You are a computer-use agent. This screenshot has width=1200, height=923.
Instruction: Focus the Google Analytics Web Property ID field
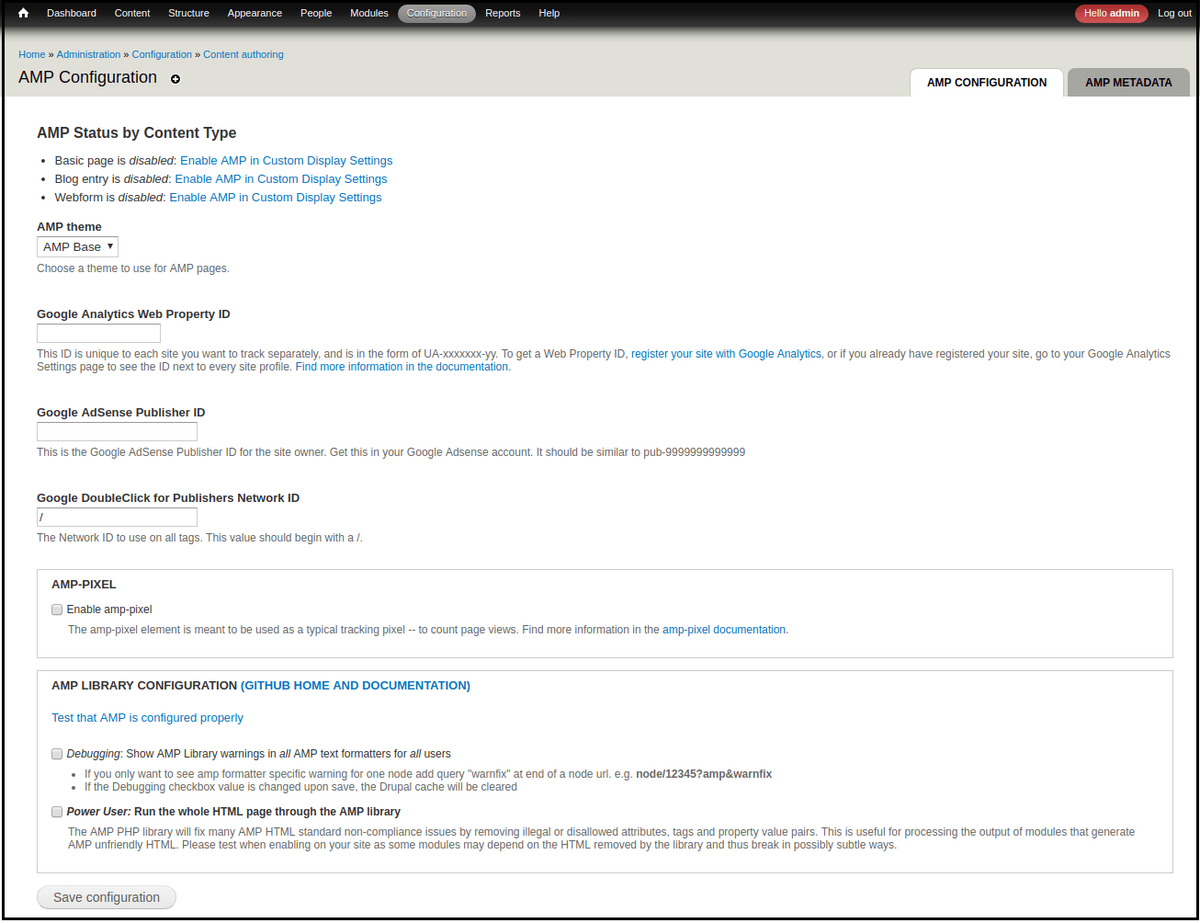(x=99, y=334)
